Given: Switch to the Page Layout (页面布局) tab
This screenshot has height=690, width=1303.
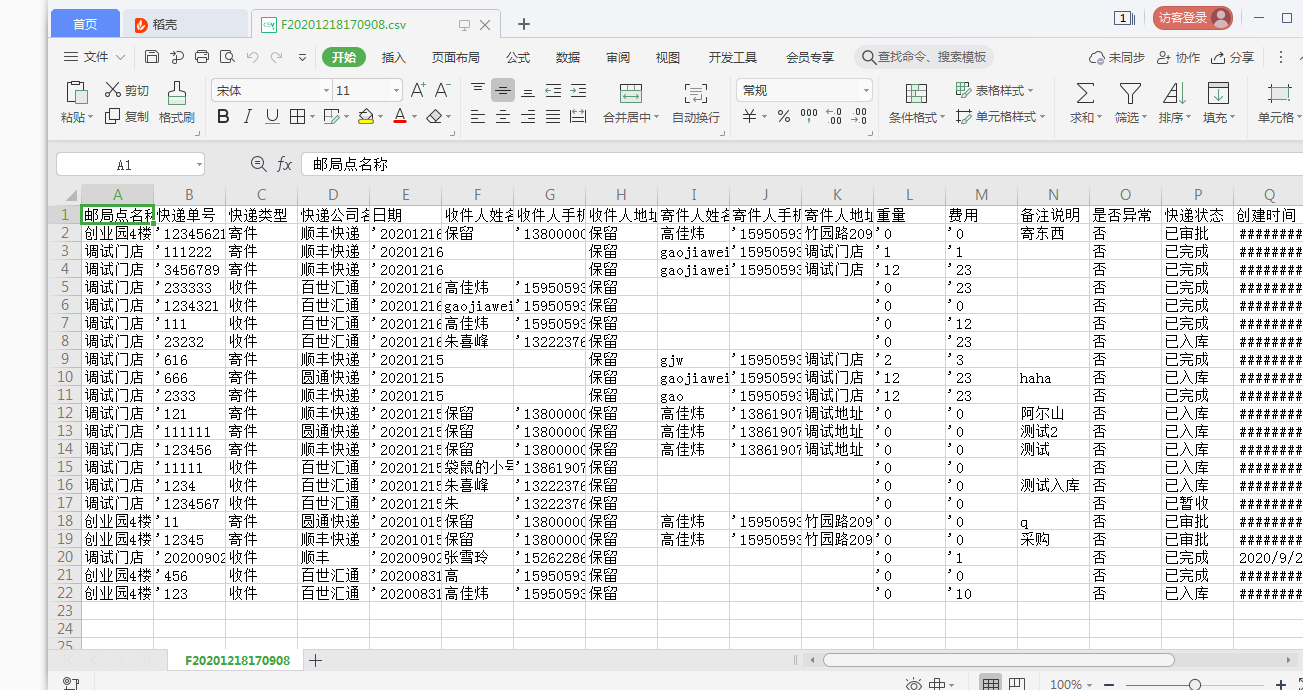Looking at the screenshot, I should click(x=455, y=58).
